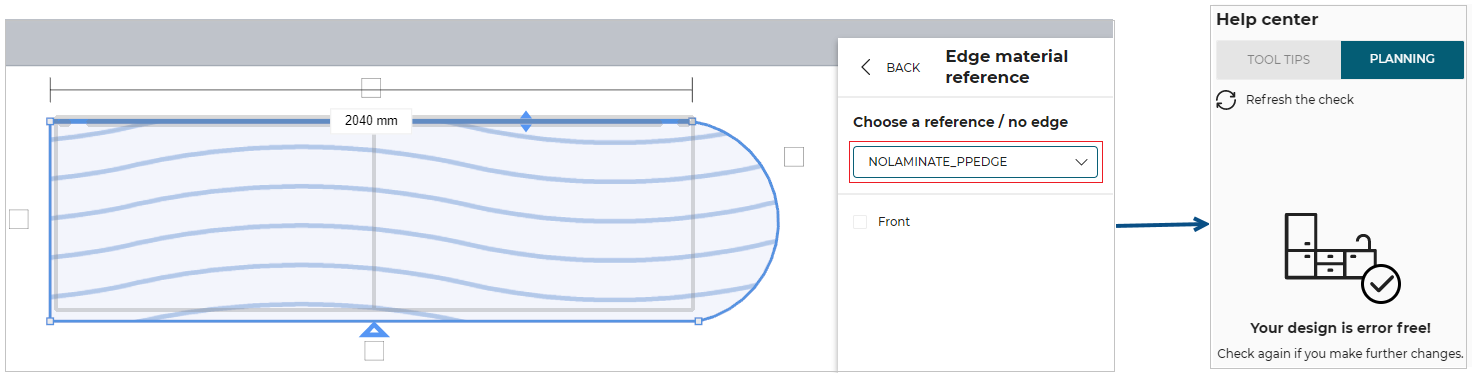The height and width of the screenshot is (377, 1472).
Task: Click the Refresh the check link
Action: click(x=1299, y=100)
